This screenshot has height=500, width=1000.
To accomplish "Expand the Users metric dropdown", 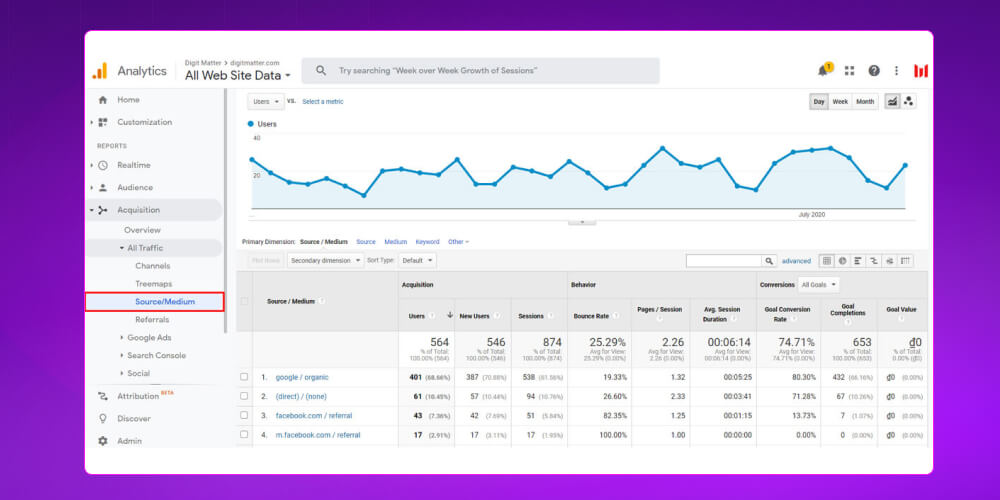I will click(x=265, y=101).
